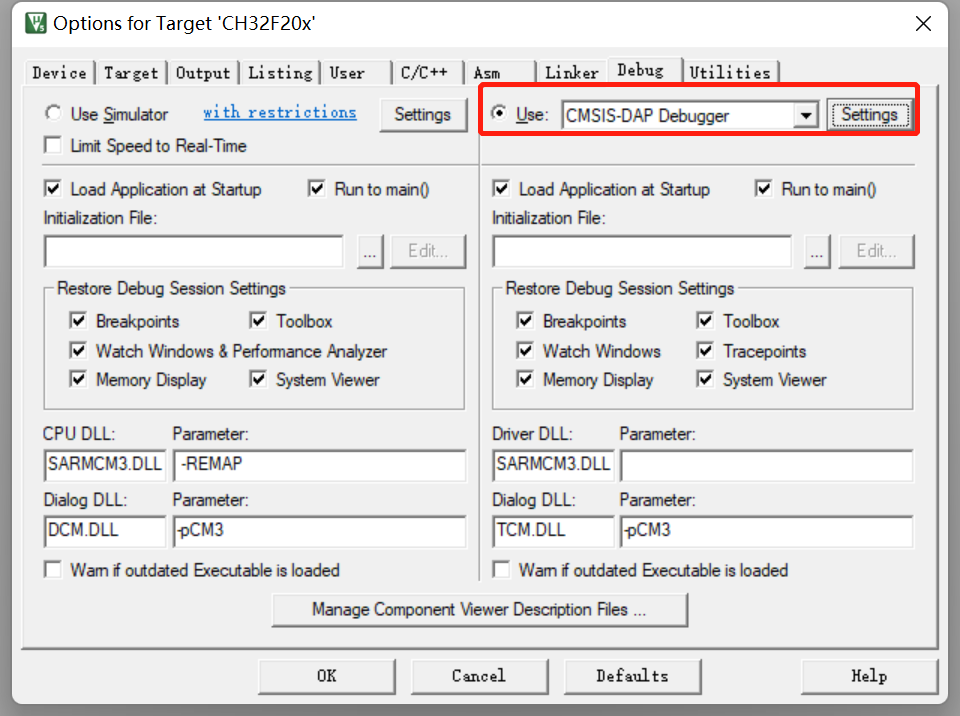Open the simulator Settings button
Screen dimensions: 960x716
coord(422,115)
